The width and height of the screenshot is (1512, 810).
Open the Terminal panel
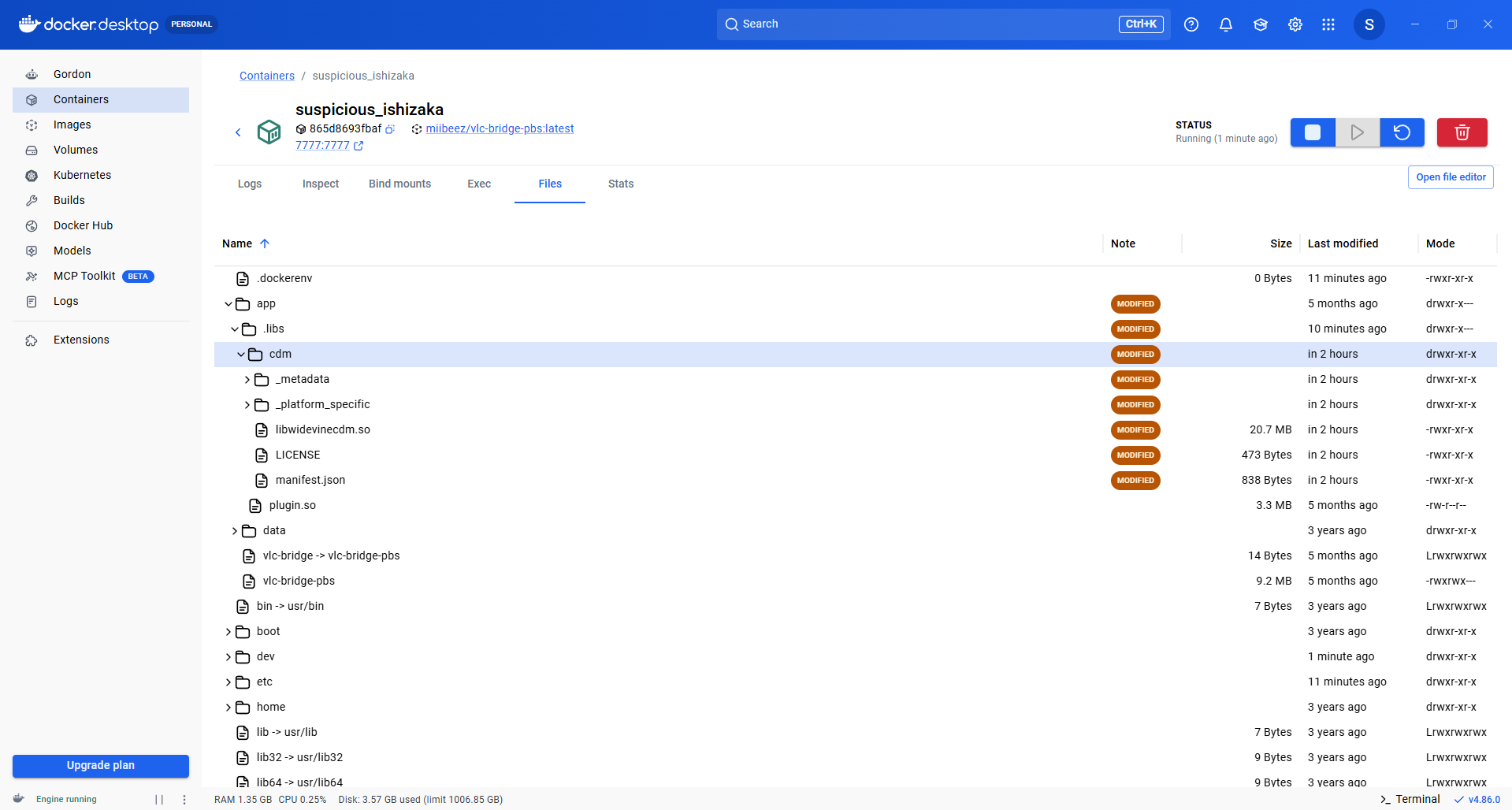(1410, 799)
